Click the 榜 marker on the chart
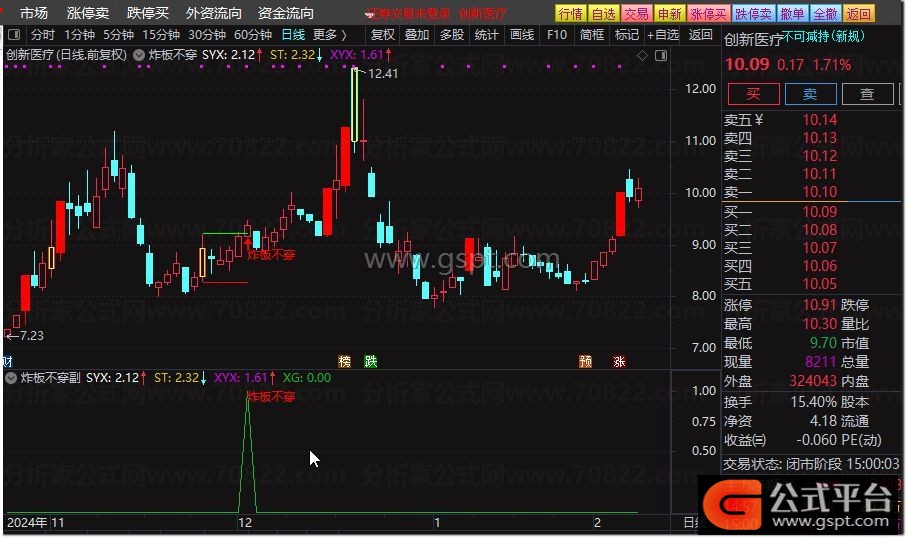This screenshot has height=538, width=908. pyautogui.click(x=345, y=362)
